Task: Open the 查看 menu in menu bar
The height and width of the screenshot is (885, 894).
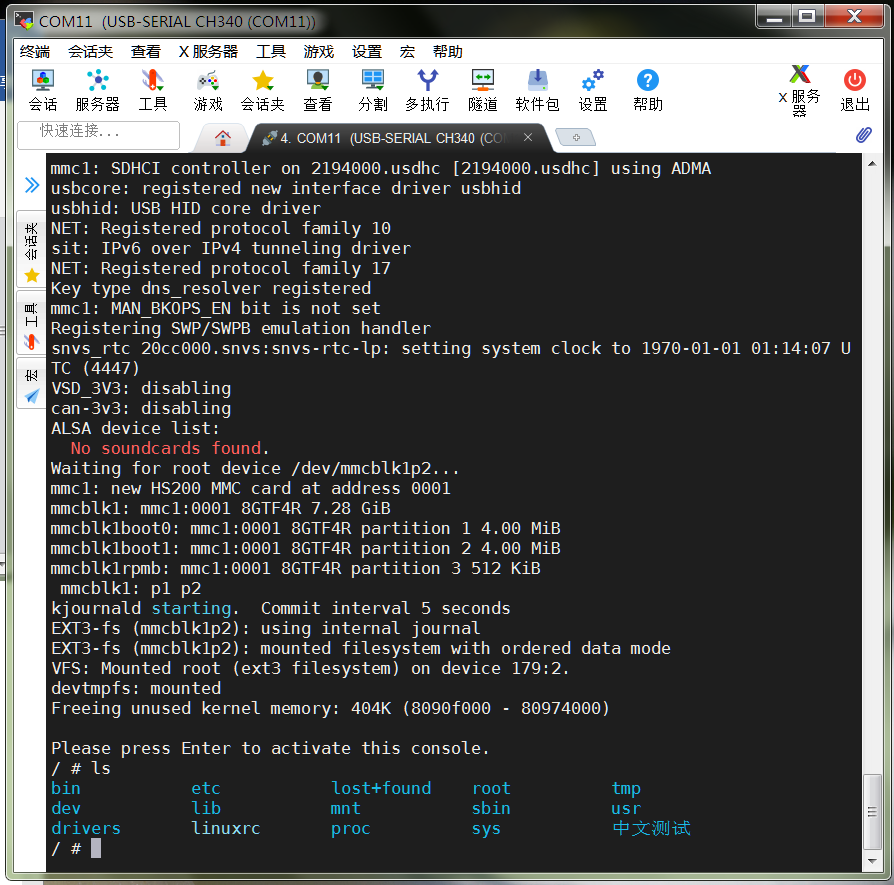Action: click(x=145, y=52)
